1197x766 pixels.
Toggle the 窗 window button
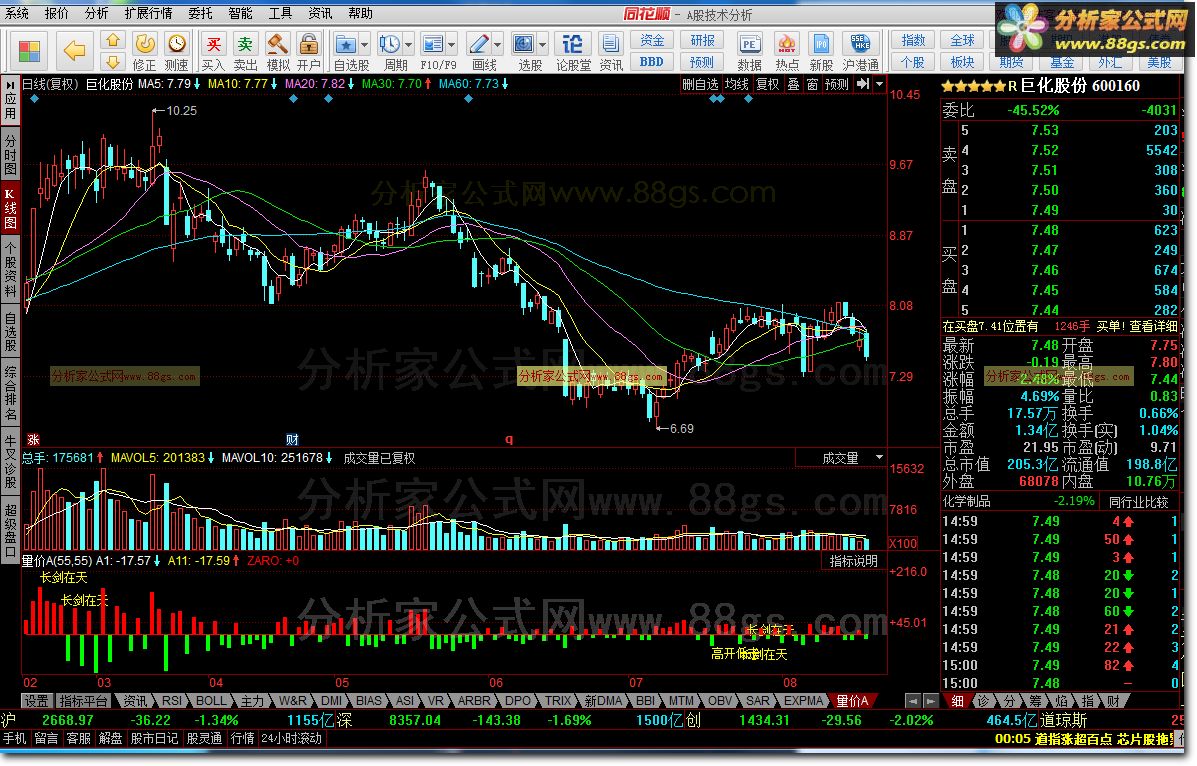tap(812, 84)
